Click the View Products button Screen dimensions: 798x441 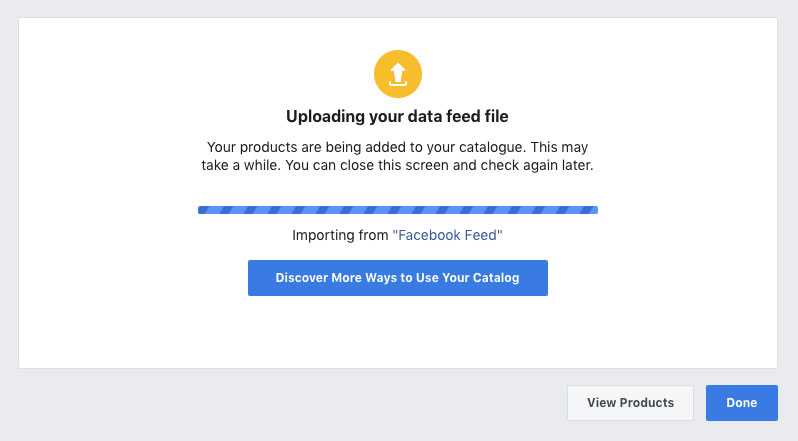pos(630,402)
